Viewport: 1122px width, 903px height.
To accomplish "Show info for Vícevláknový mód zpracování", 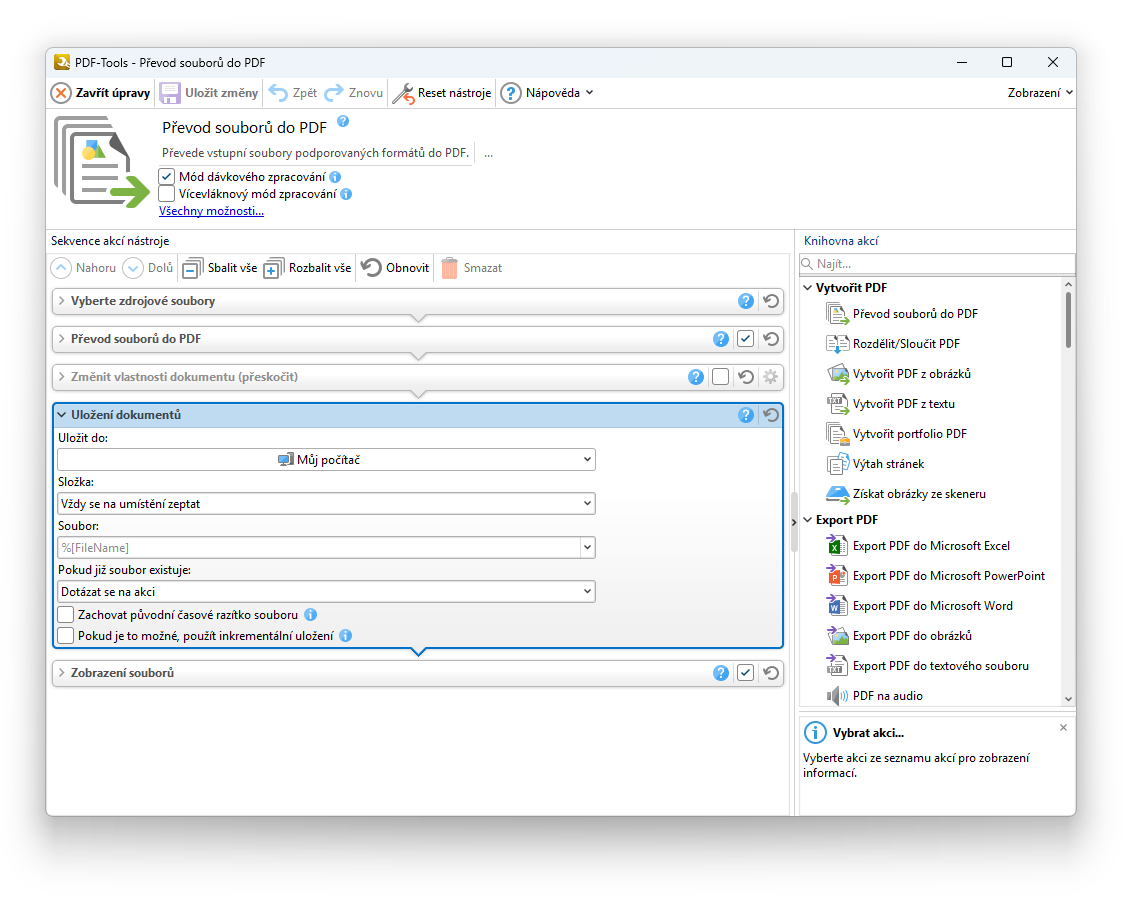I will pos(346,194).
